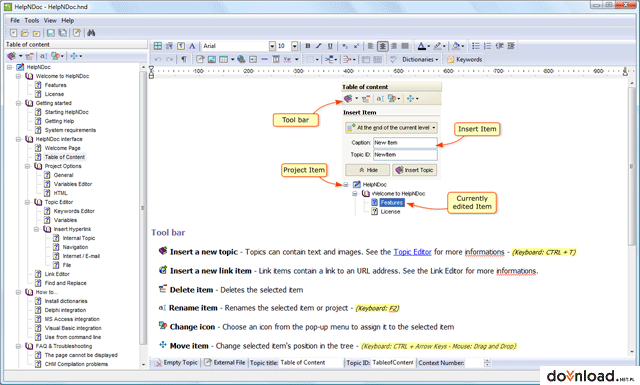The height and width of the screenshot is (385, 640).
Task: Collapse the Project Options tree node
Action: click(27, 166)
